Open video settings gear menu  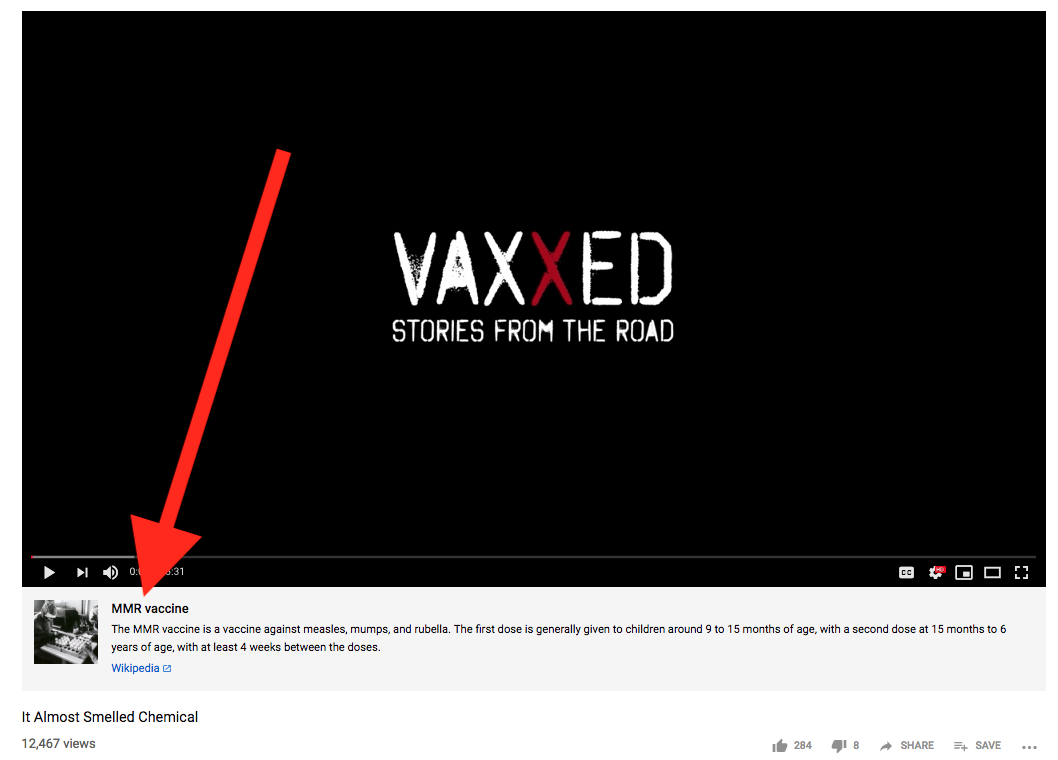936,572
